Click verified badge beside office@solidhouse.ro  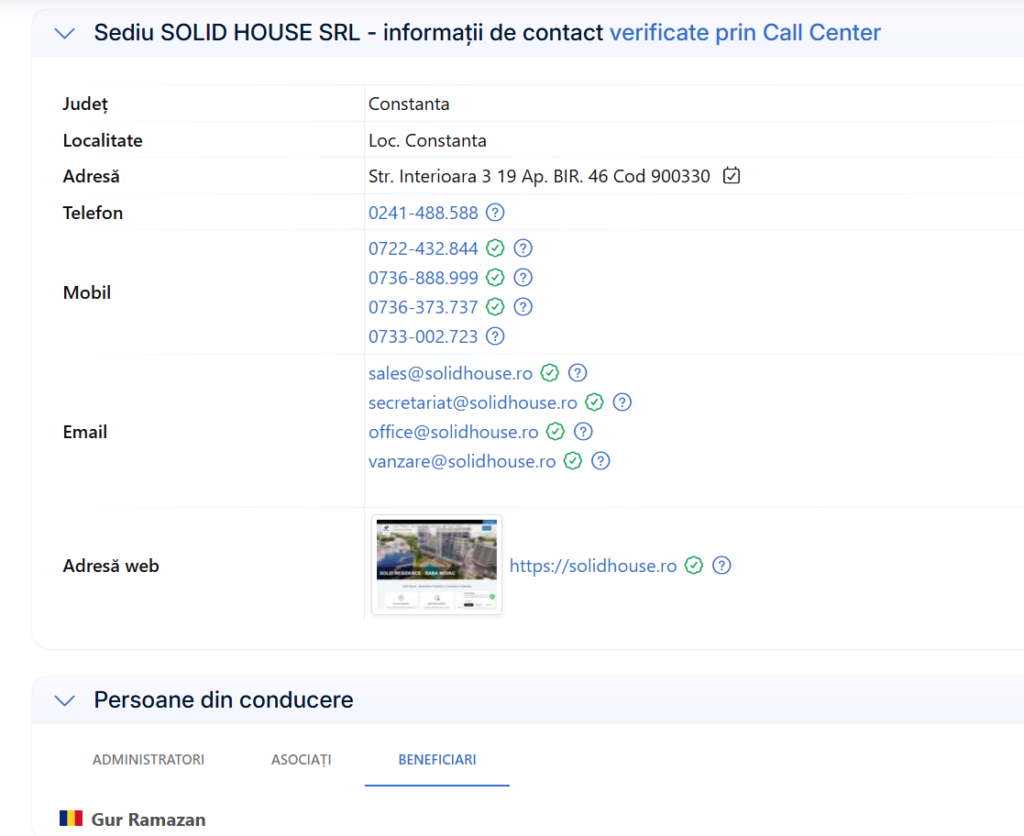coord(556,432)
